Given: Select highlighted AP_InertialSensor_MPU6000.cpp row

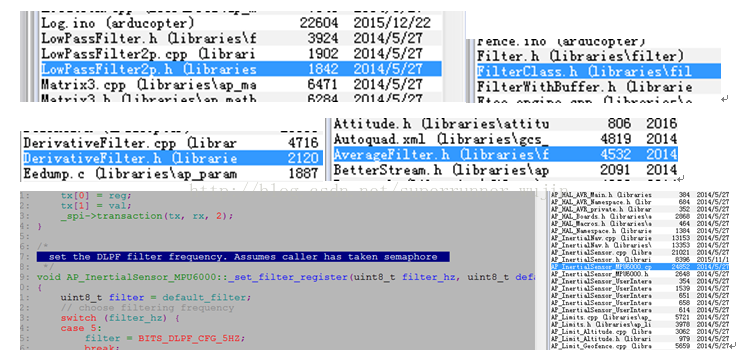Looking at the screenshot, I should click(640, 267).
